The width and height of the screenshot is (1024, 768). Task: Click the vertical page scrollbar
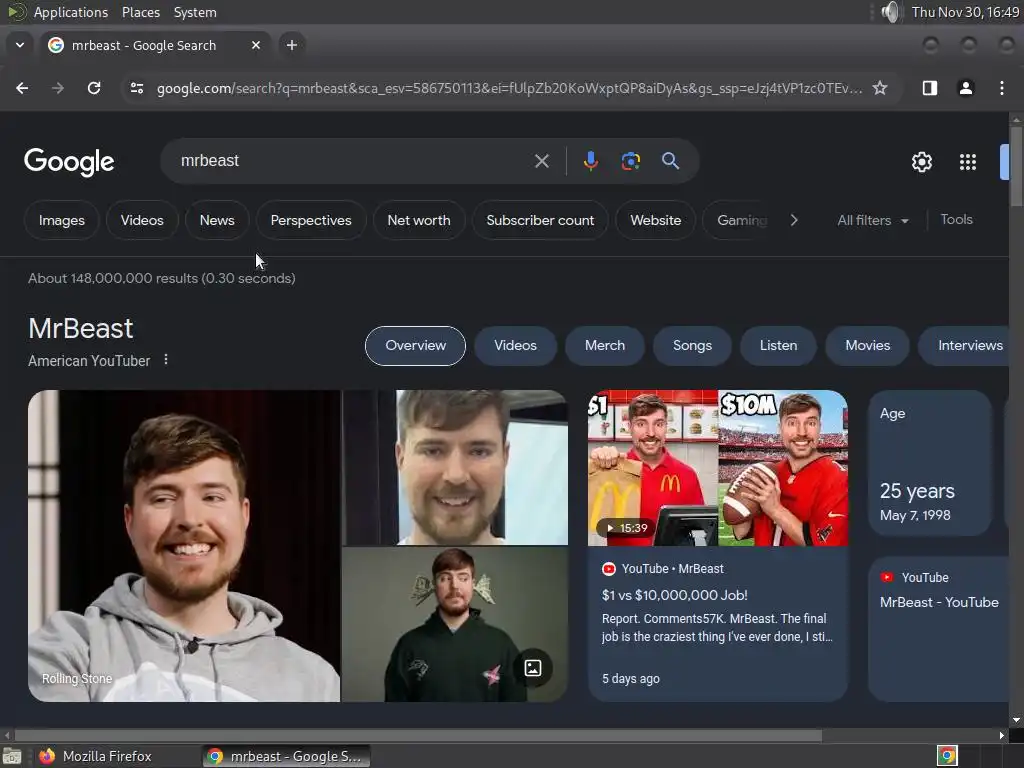coord(1016,167)
